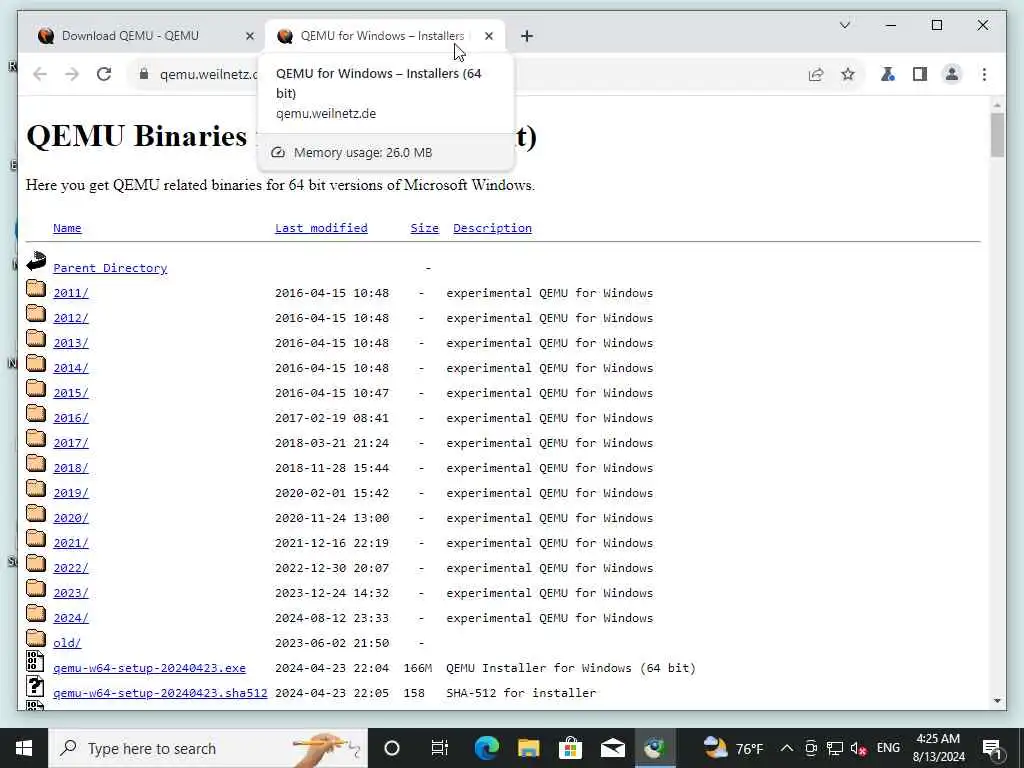Open the 76°F weather widget
This screenshot has width=1024, height=768.
click(733, 748)
